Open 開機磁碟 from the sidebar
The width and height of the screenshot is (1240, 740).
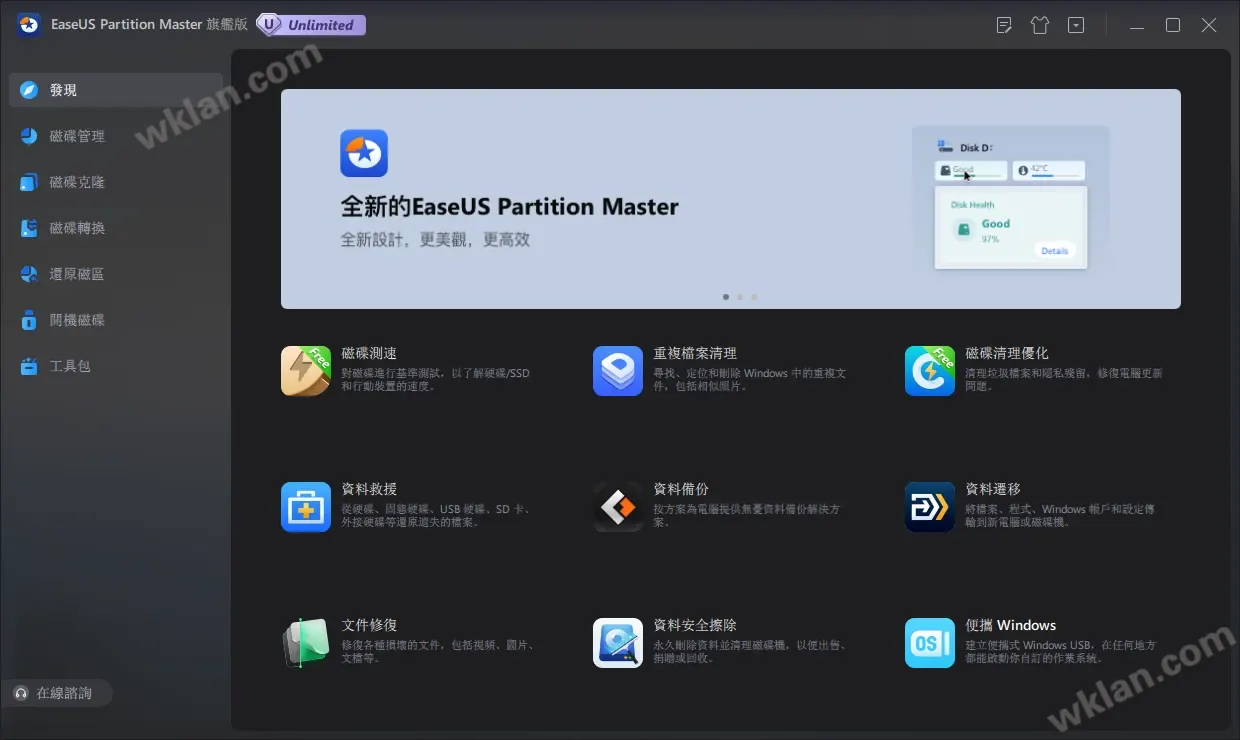point(116,320)
